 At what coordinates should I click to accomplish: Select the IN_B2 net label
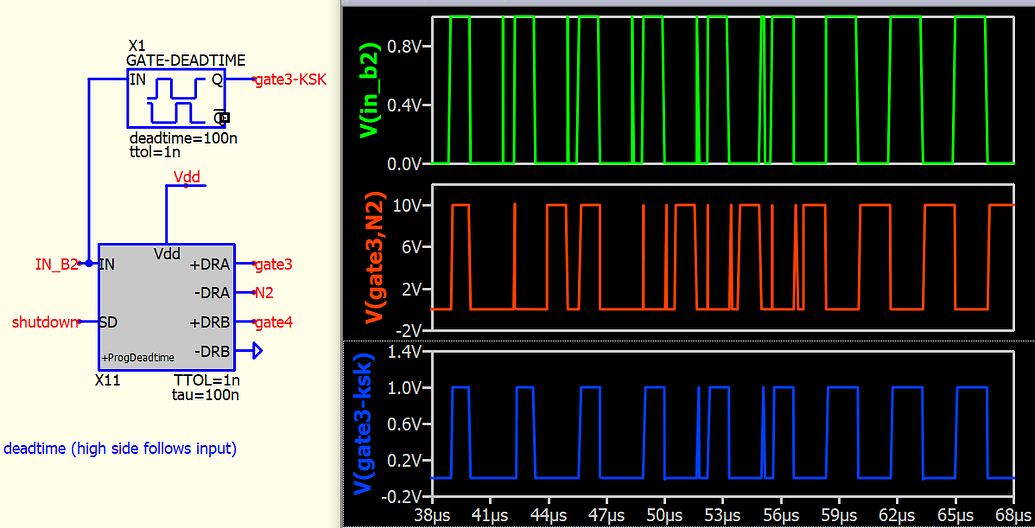(x=57, y=265)
